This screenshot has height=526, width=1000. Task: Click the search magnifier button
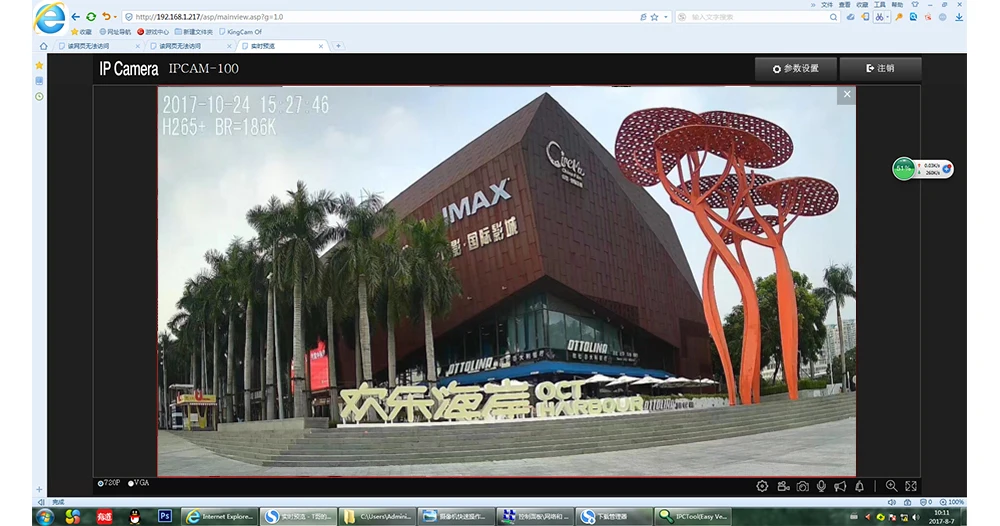(x=833, y=17)
